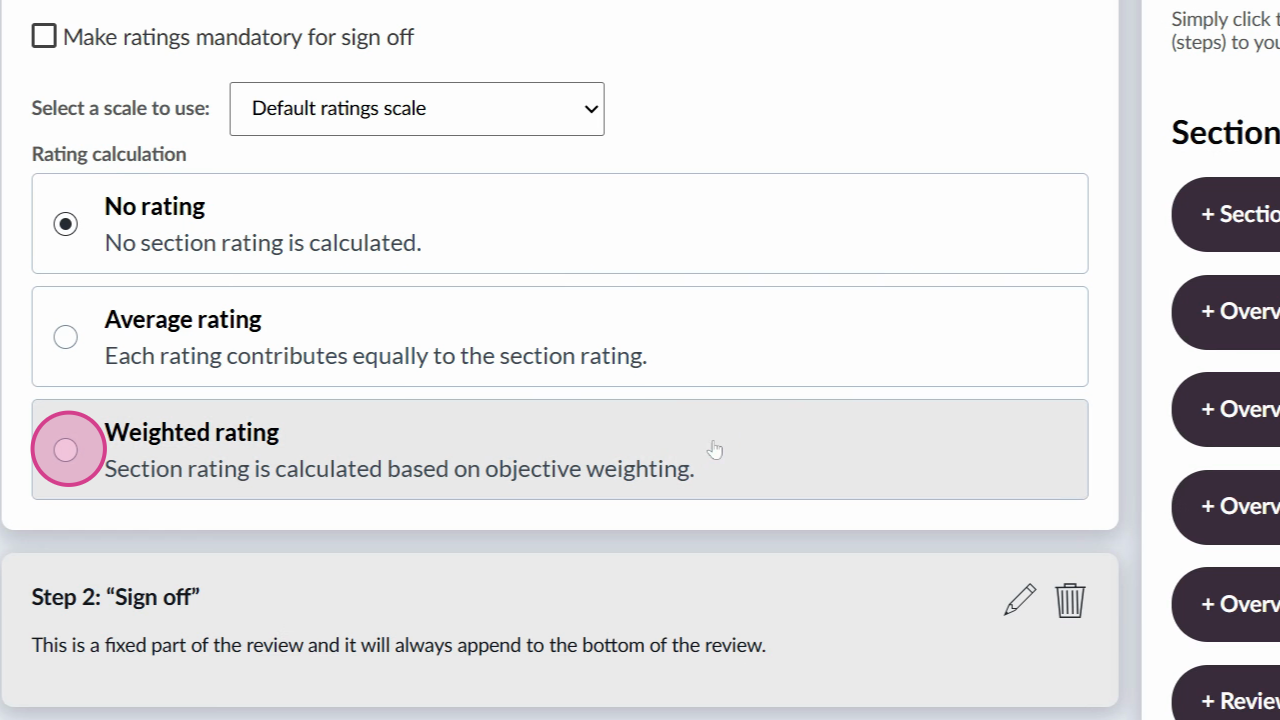The height and width of the screenshot is (720, 1280).
Task: Click 'Each rating contributes equally' description text
Action: tap(375, 356)
